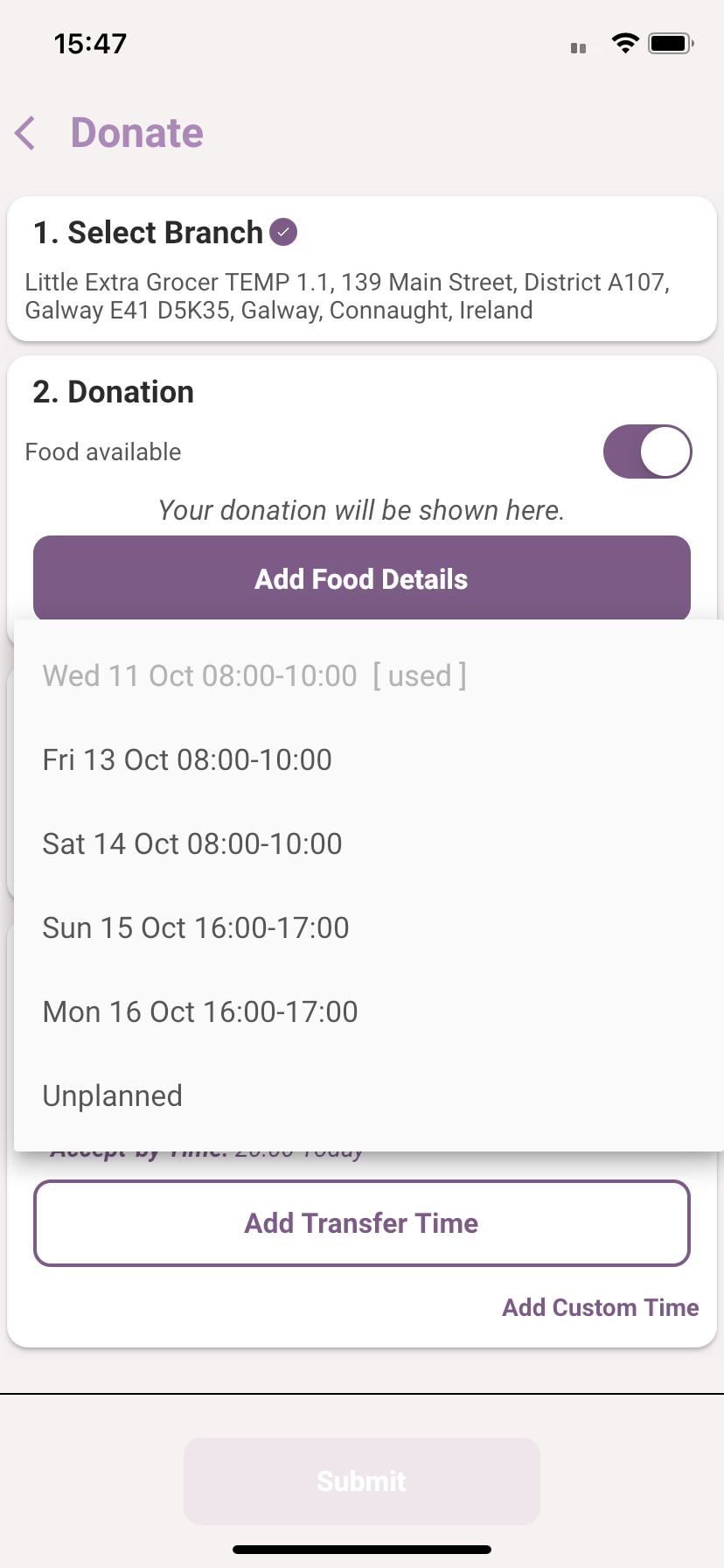Tap the Little Extra Grocer branch address
The image size is (724, 1568).
(x=347, y=296)
